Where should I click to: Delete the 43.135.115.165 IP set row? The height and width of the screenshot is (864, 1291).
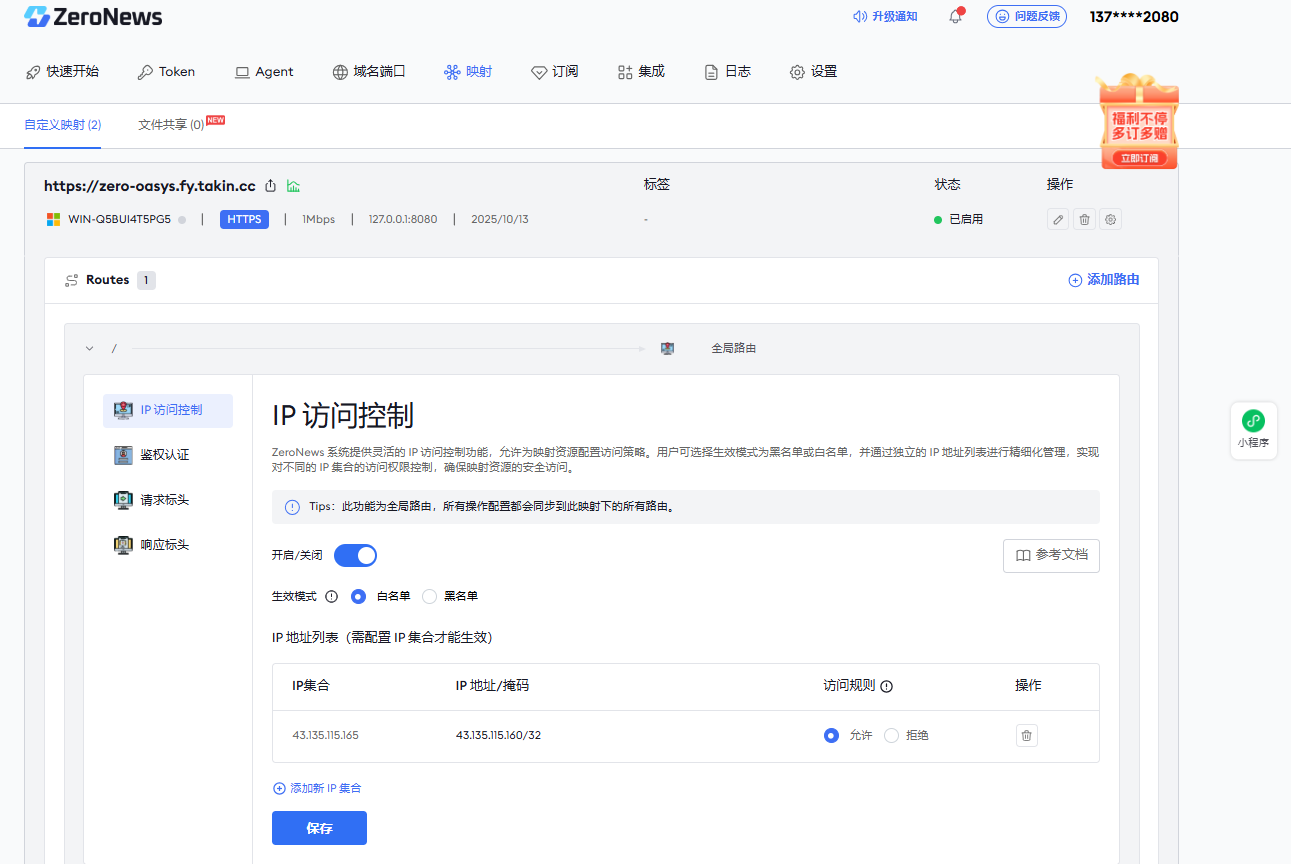(x=1026, y=736)
